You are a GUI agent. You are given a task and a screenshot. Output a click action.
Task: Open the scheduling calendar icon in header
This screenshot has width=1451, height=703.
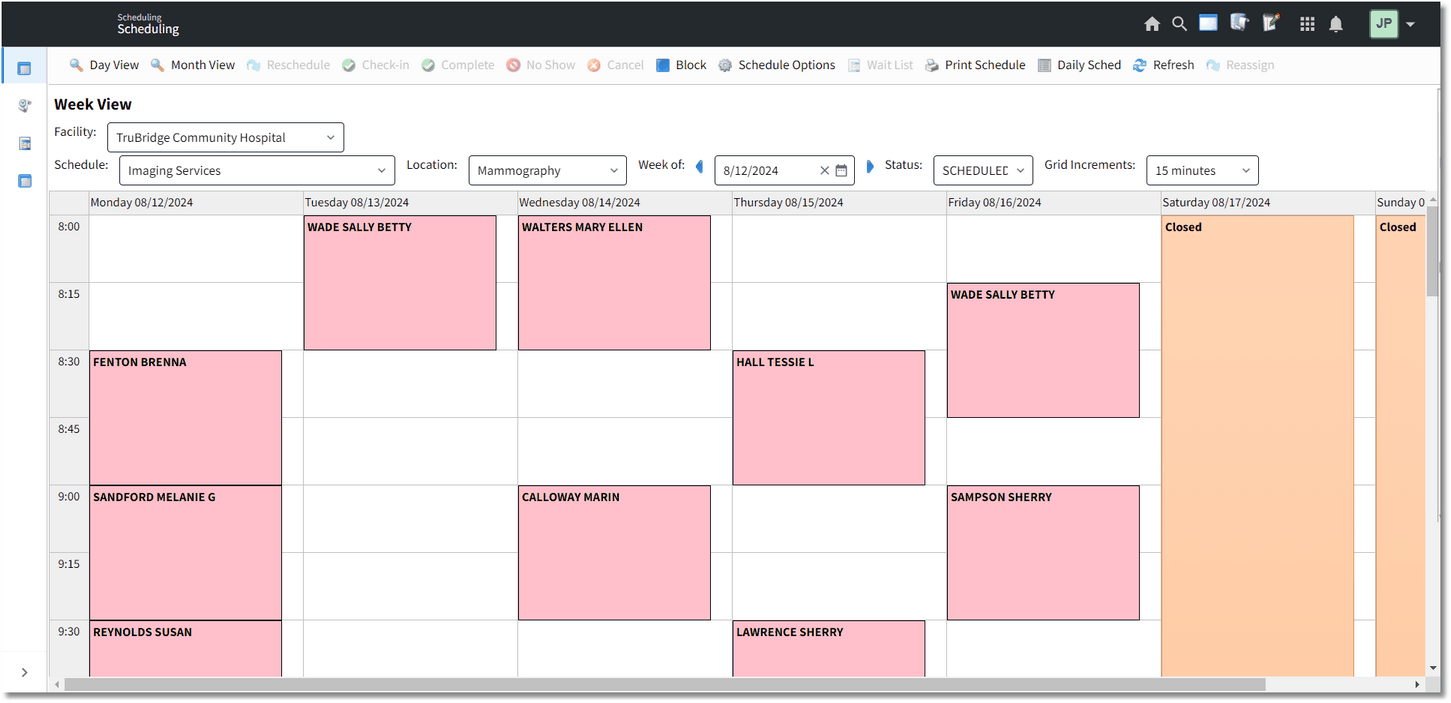coord(1208,23)
